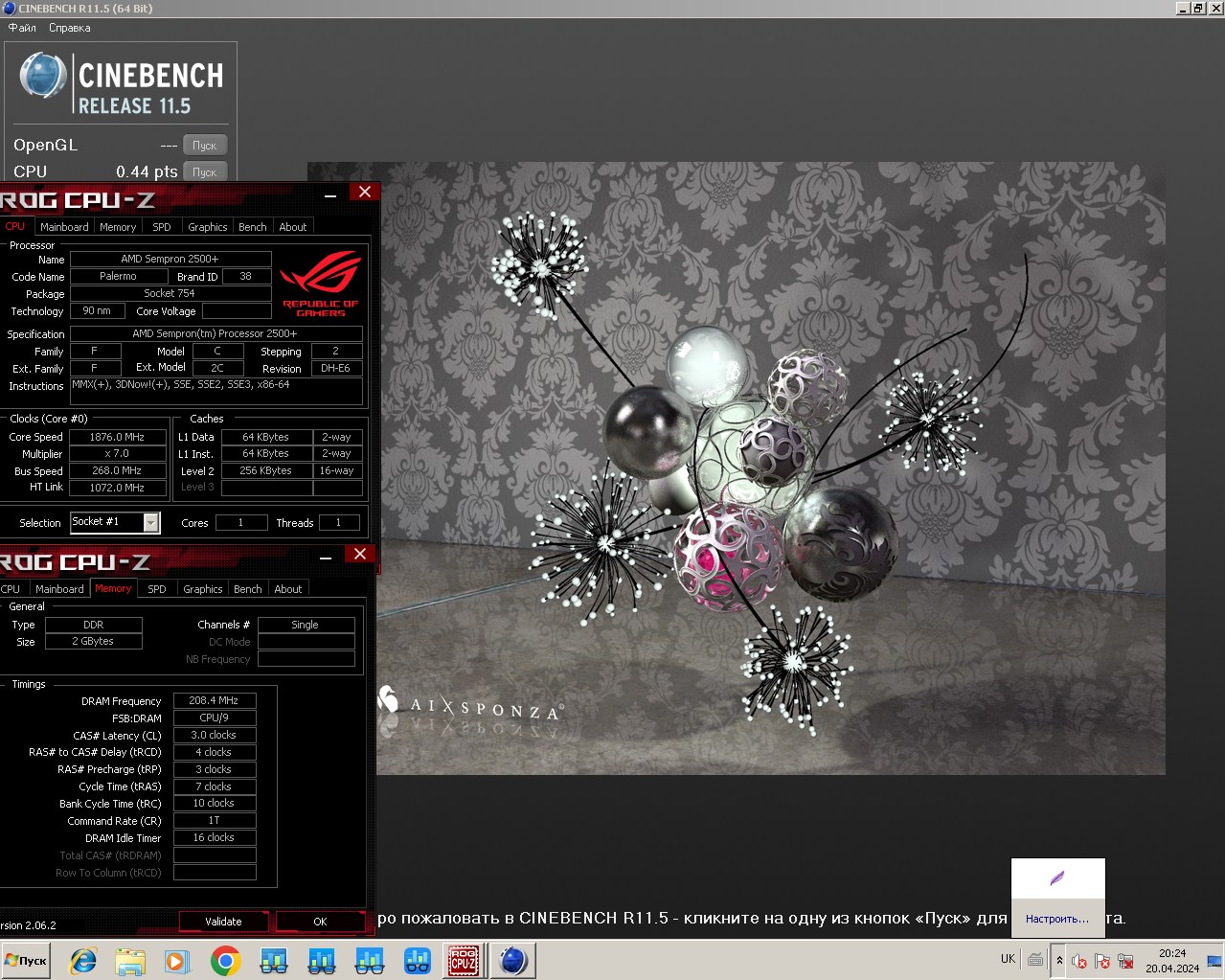Switch the UK input language indicator
1225x980 pixels.
[1008, 959]
